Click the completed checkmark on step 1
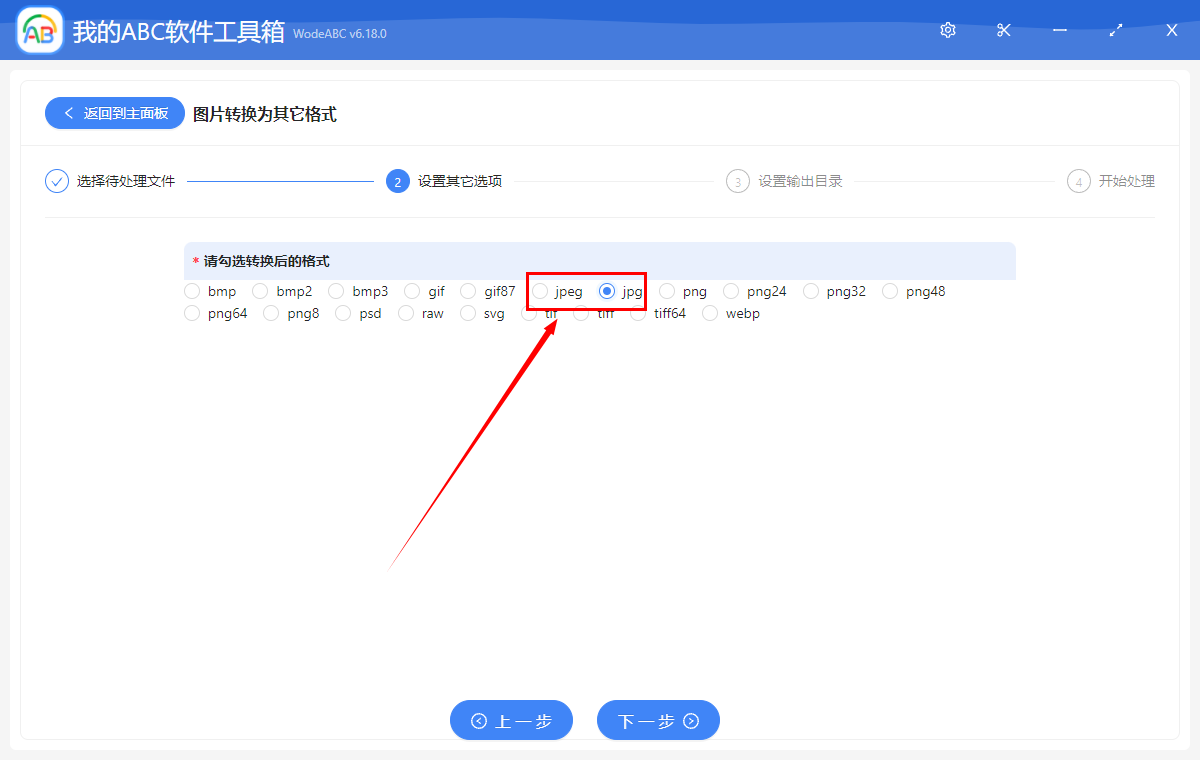This screenshot has width=1200, height=760. click(56, 181)
